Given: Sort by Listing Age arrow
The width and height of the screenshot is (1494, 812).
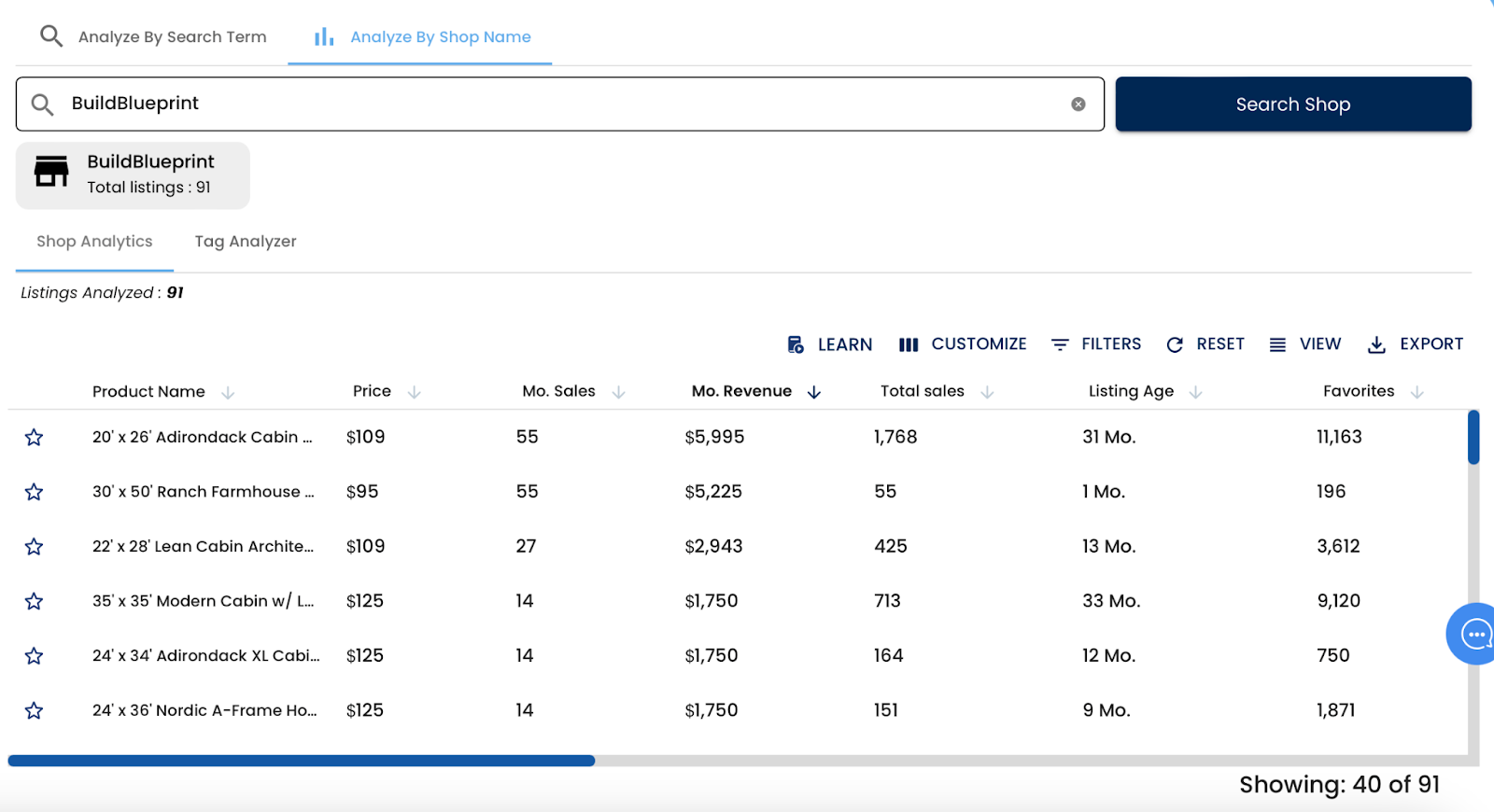Looking at the screenshot, I should pyautogui.click(x=1196, y=392).
